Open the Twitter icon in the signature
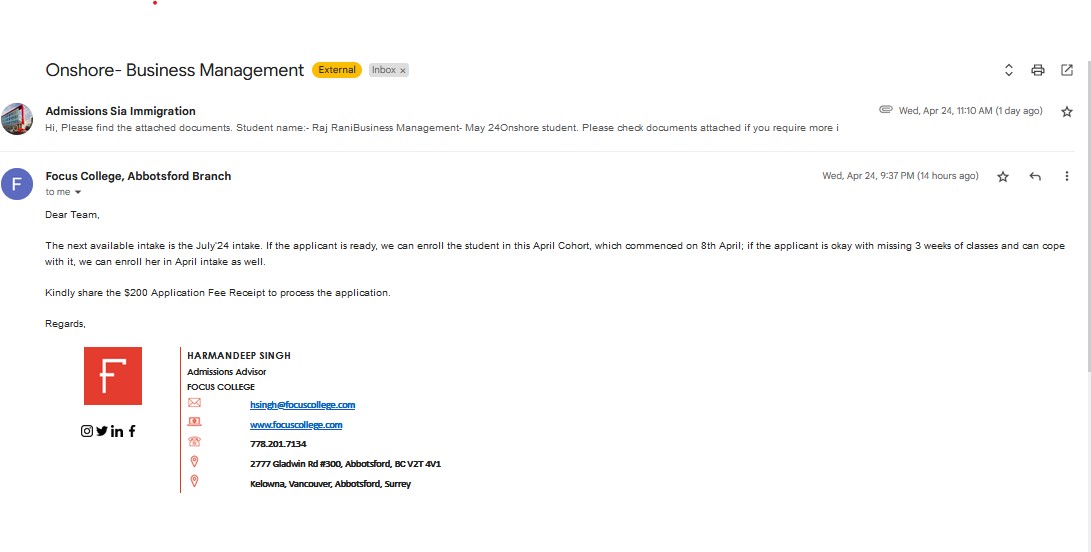The height and width of the screenshot is (552, 1091). tap(102, 431)
